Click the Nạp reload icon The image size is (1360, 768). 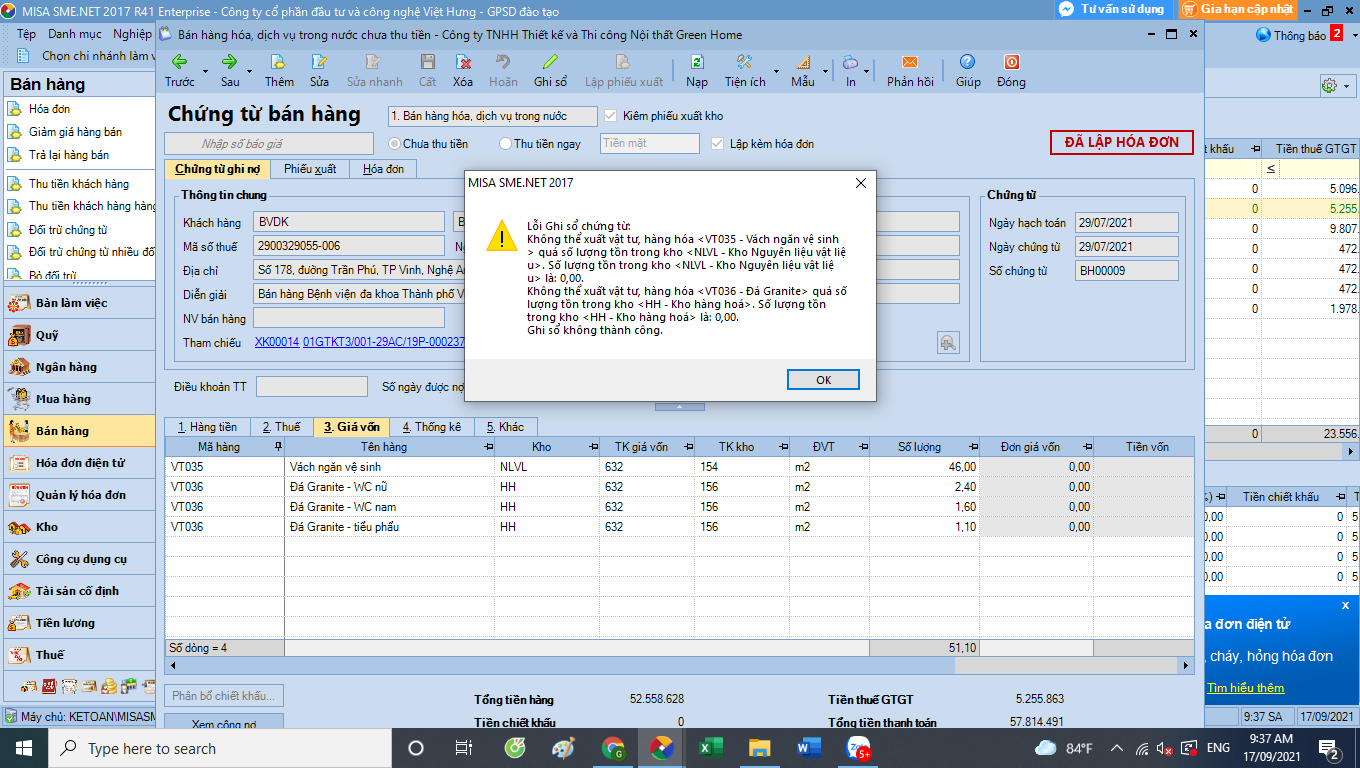(697, 61)
